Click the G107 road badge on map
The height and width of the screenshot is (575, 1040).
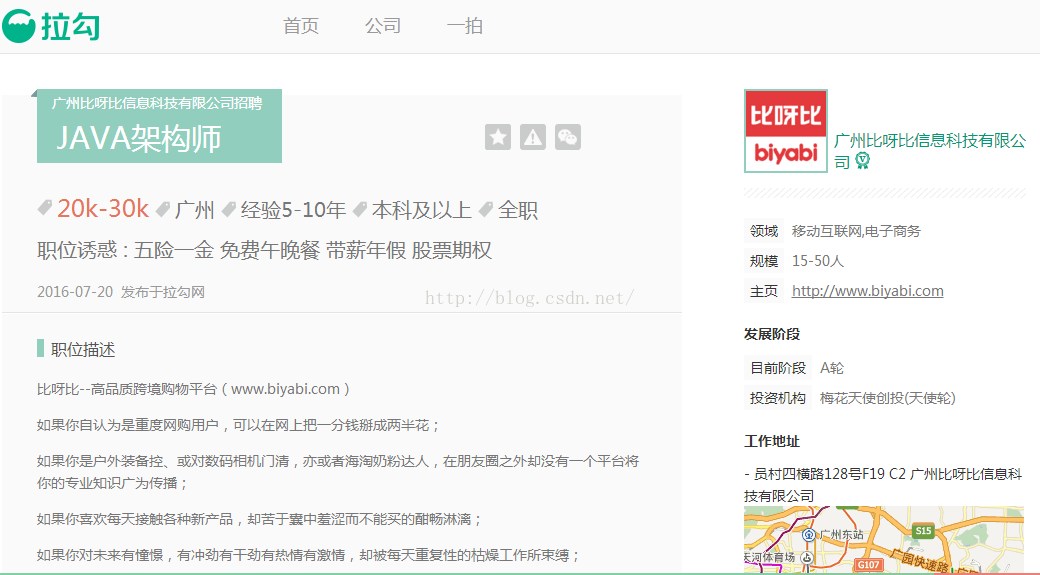[x=869, y=565]
